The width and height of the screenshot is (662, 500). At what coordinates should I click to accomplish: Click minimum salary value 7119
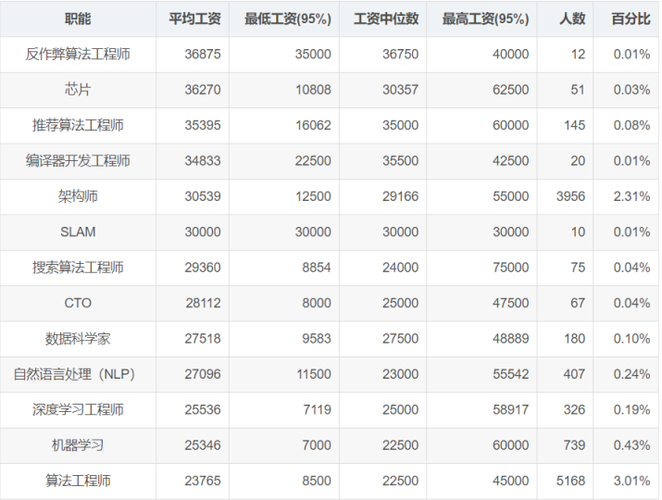pyautogui.click(x=317, y=410)
